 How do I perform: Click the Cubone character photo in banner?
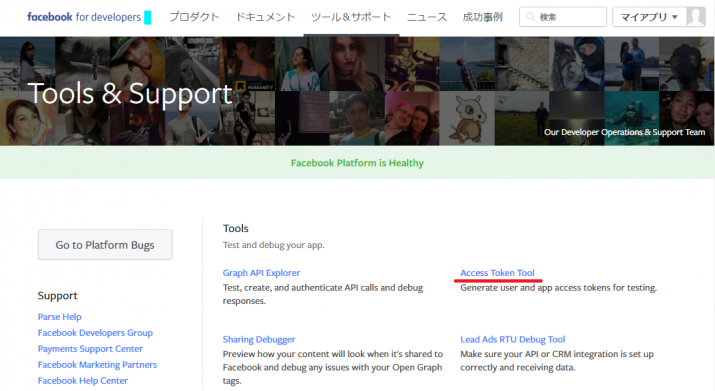[x=467, y=118]
